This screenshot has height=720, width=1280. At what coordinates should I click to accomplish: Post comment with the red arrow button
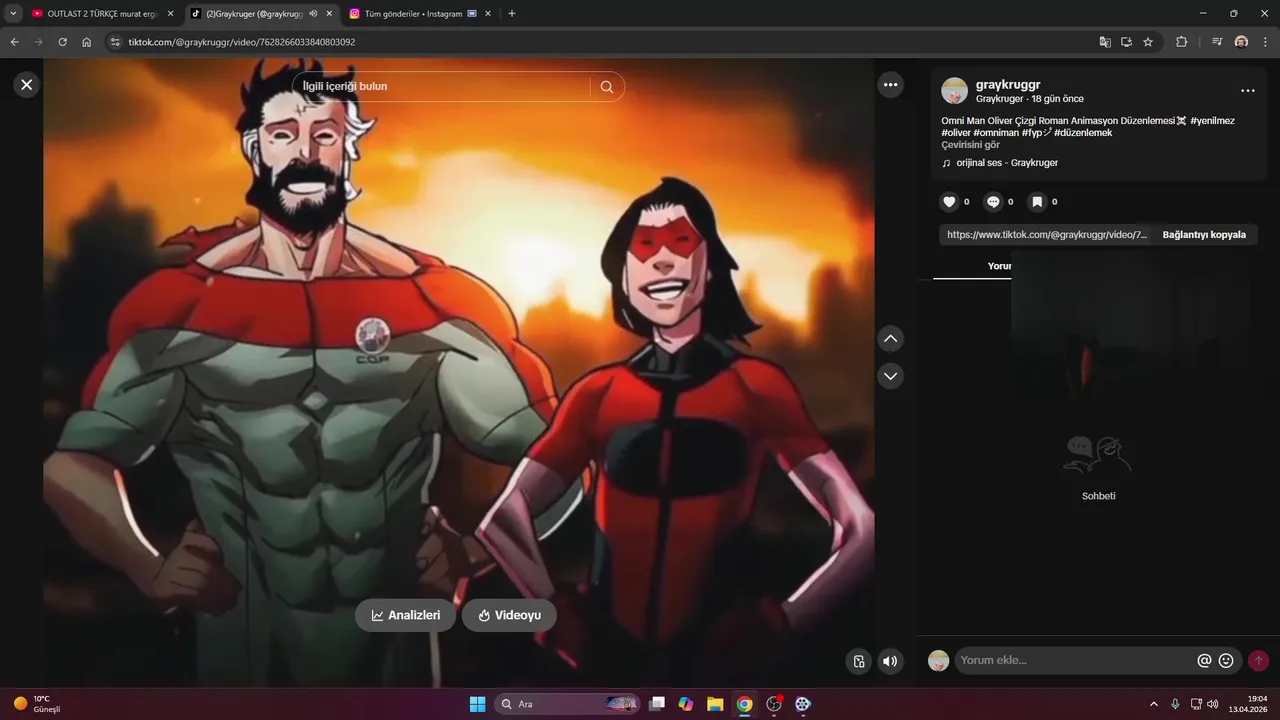(x=1258, y=660)
